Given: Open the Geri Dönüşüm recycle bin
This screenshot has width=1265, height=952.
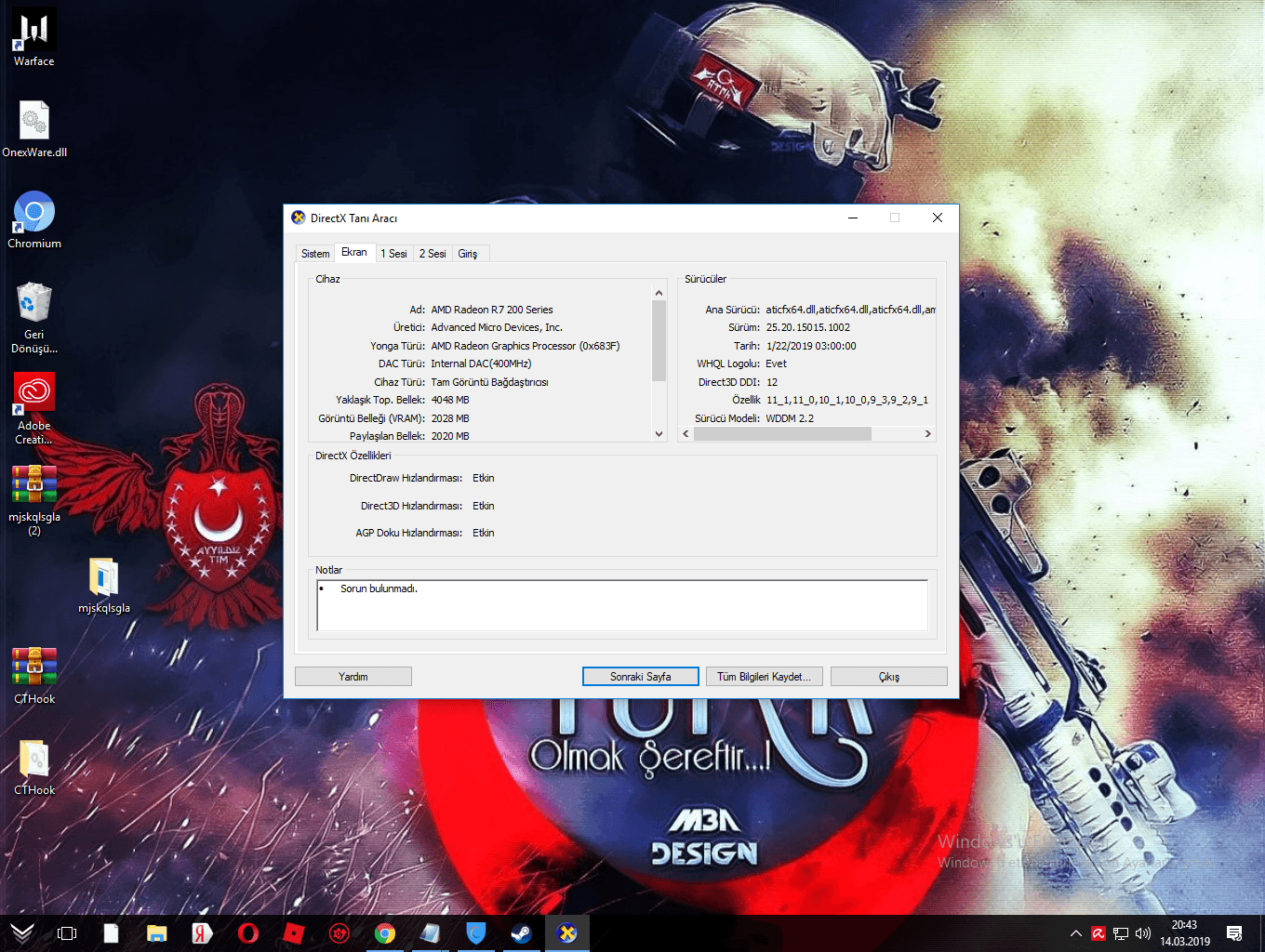Looking at the screenshot, I should point(34,317).
